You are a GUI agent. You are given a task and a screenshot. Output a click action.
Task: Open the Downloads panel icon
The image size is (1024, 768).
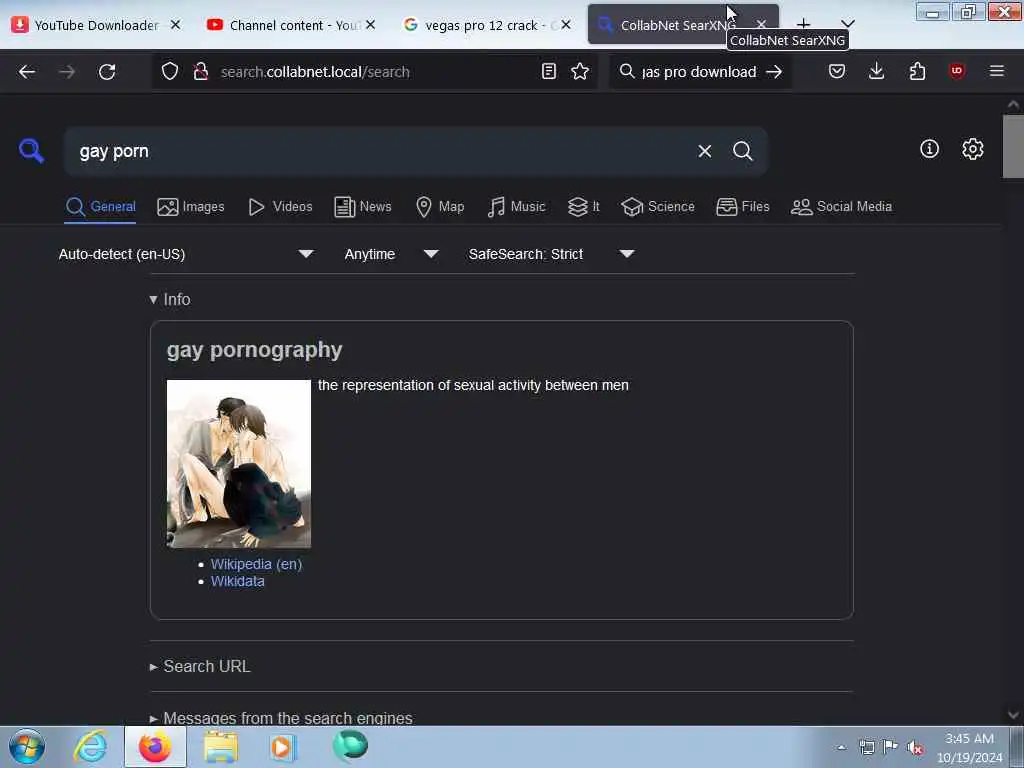point(876,71)
